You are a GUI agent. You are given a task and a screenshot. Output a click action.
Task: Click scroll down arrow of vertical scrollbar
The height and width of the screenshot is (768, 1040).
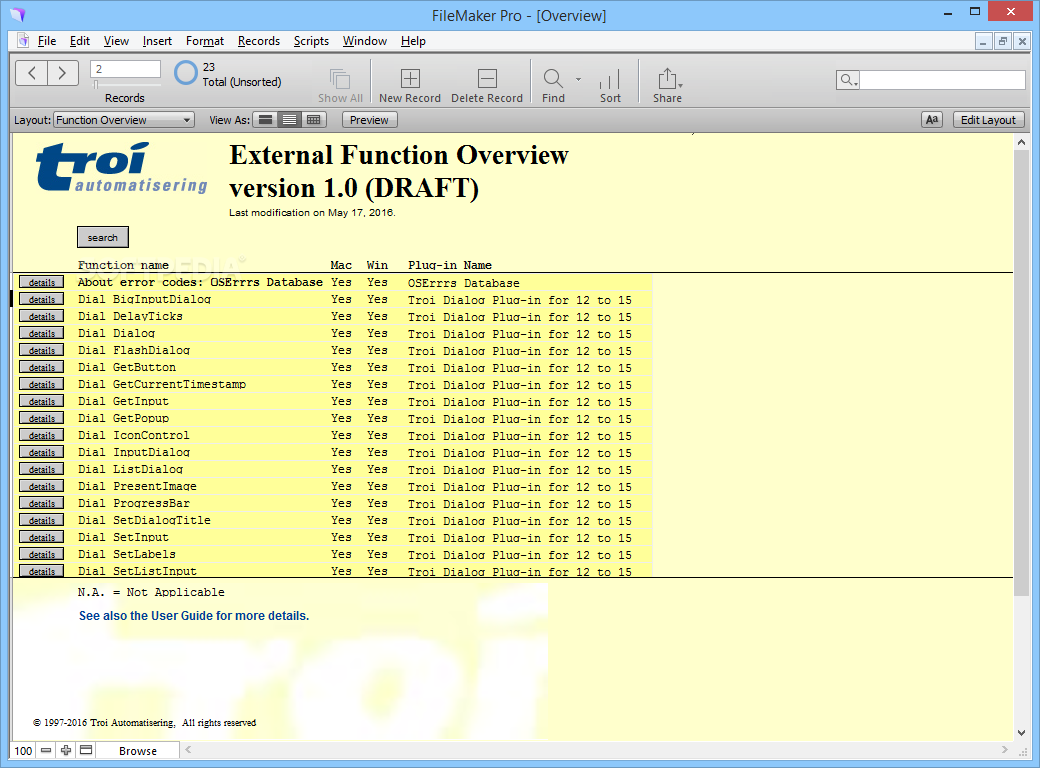[x=1021, y=733]
